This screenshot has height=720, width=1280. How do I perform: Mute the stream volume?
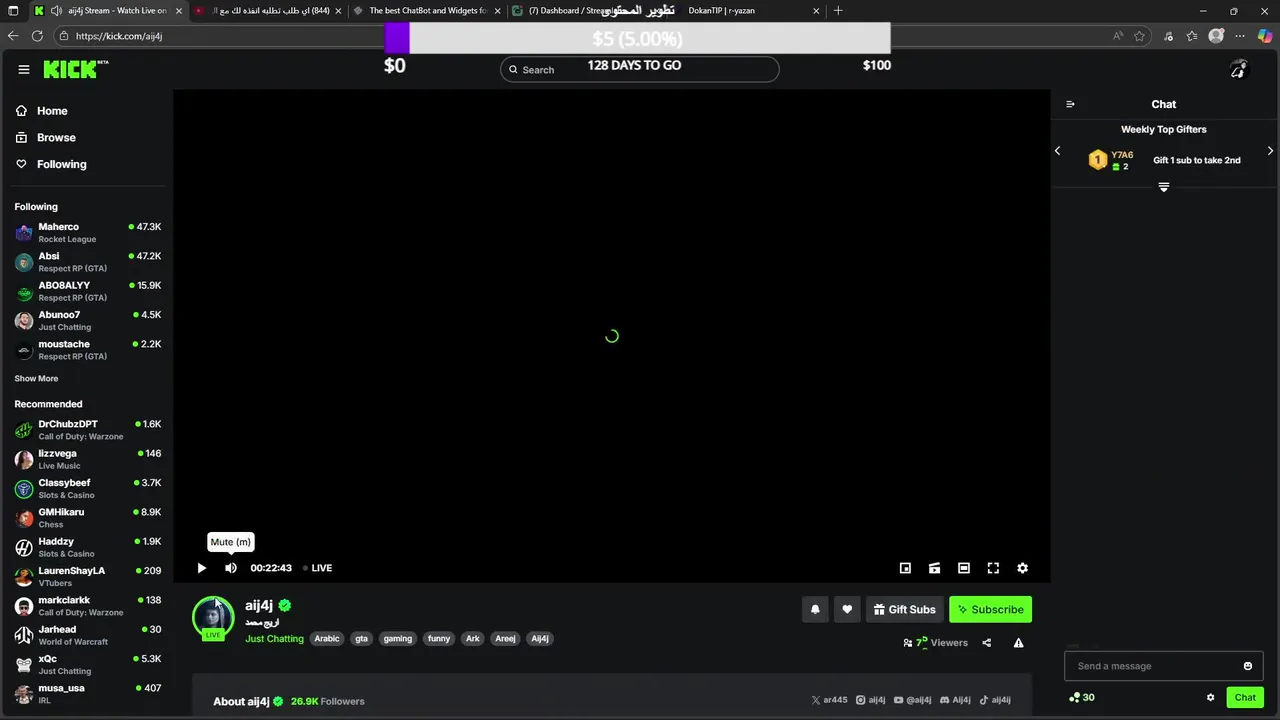coord(231,568)
